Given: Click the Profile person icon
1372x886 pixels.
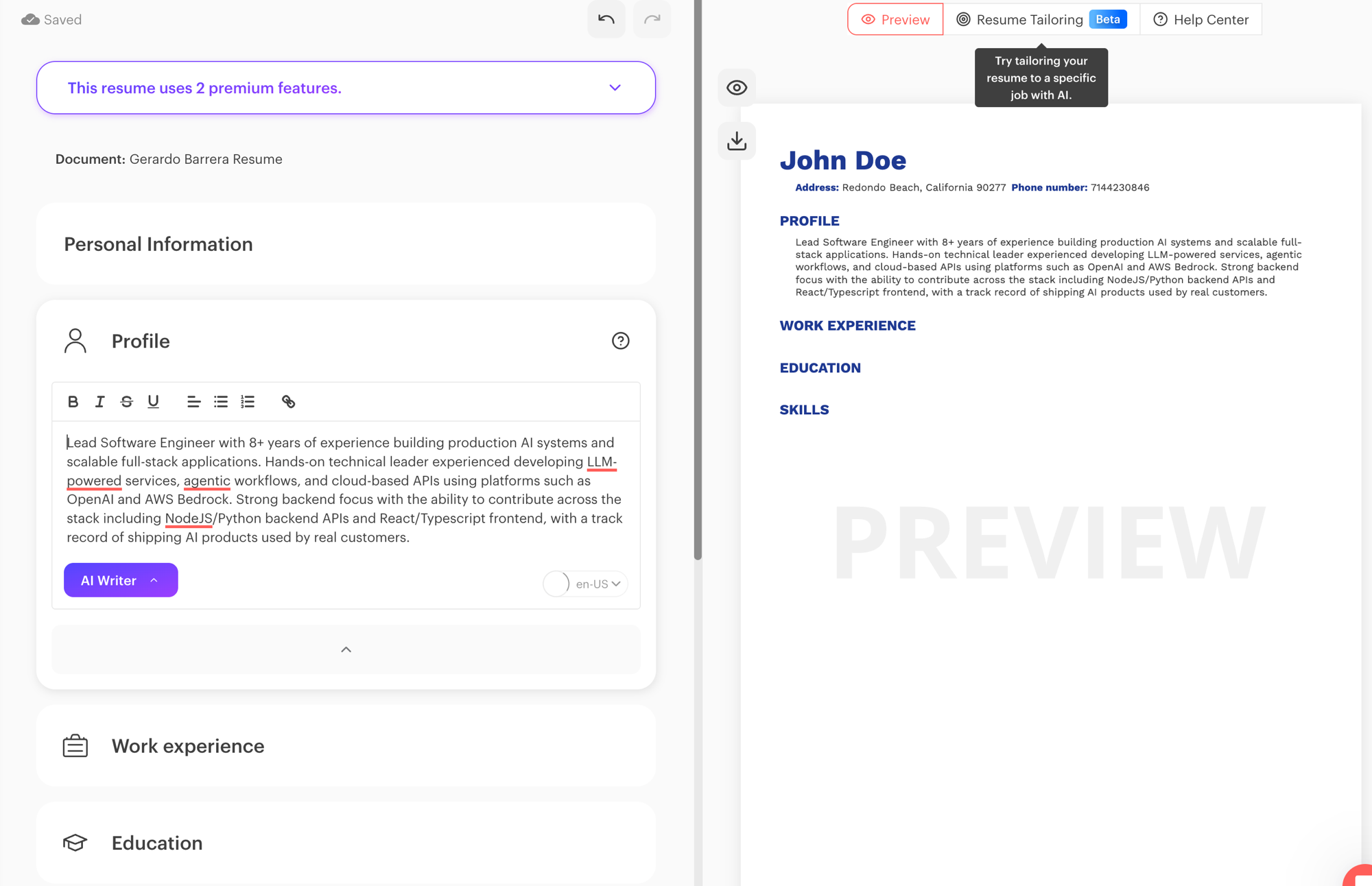Looking at the screenshot, I should pyautogui.click(x=75, y=341).
